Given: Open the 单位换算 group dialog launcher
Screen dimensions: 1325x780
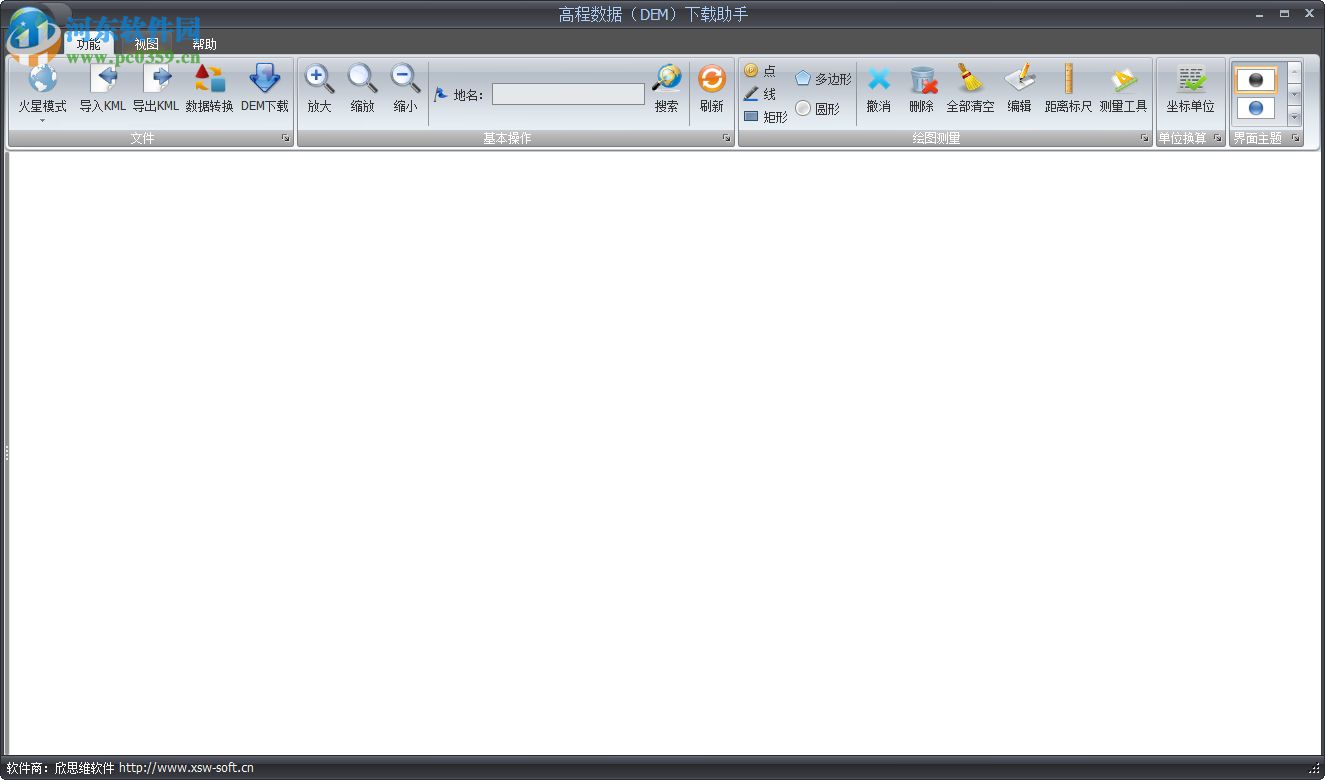Looking at the screenshot, I should [1217, 138].
